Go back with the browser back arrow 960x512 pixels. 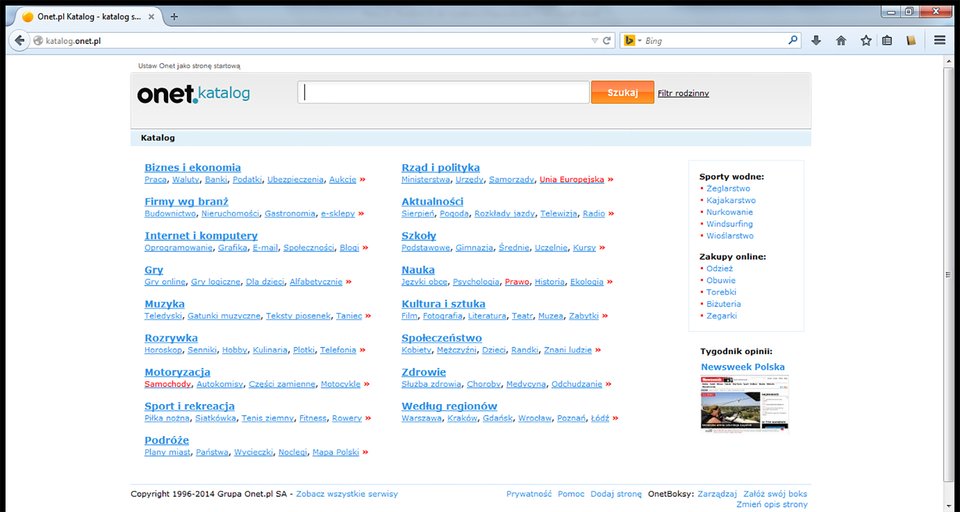click(20, 40)
